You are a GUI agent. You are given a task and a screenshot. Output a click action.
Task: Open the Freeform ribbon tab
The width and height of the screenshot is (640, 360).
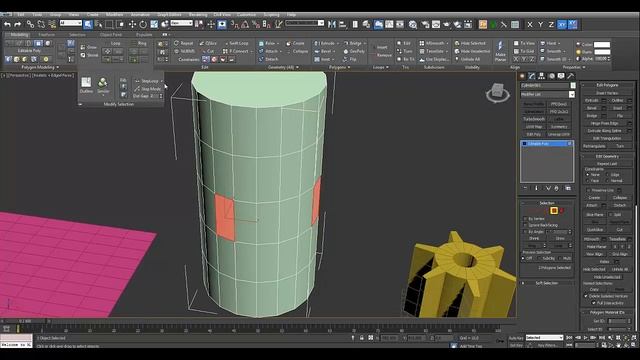pyautogui.click(x=47, y=35)
